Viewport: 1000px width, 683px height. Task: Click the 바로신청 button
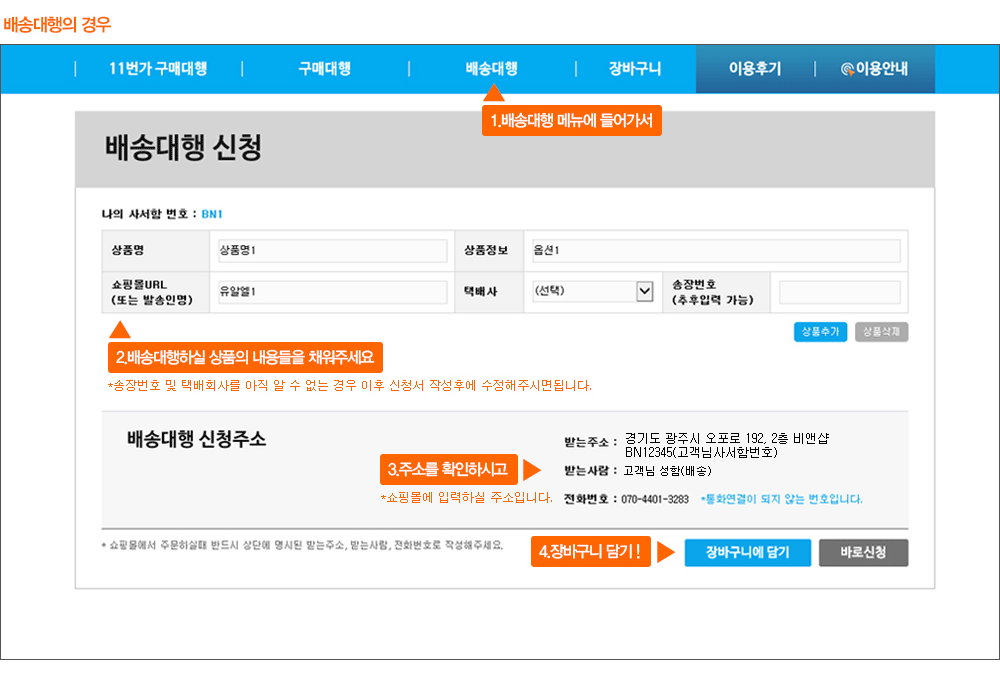(863, 552)
